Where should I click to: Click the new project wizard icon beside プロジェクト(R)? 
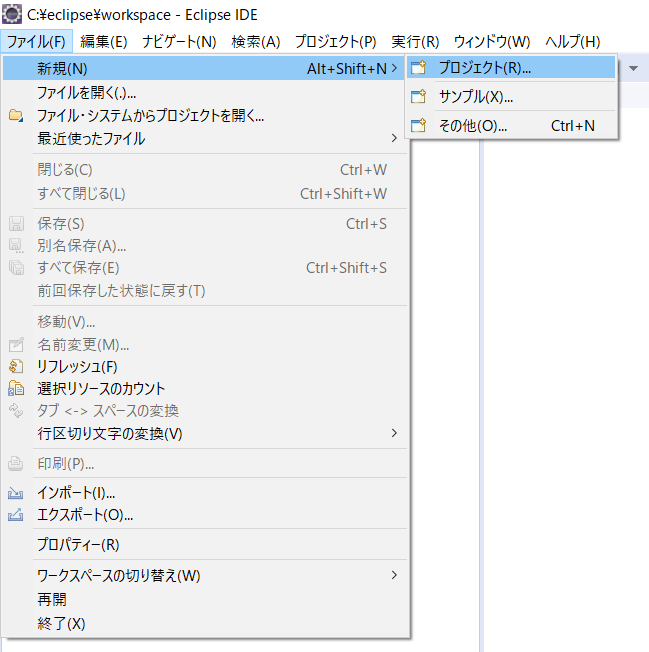418,67
